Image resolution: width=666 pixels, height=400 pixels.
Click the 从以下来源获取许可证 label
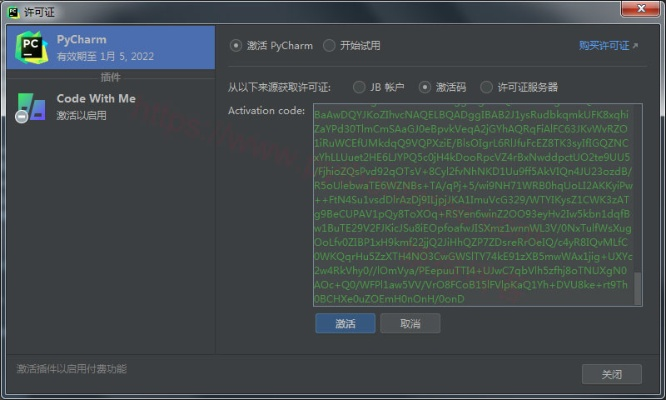[x=279, y=87]
